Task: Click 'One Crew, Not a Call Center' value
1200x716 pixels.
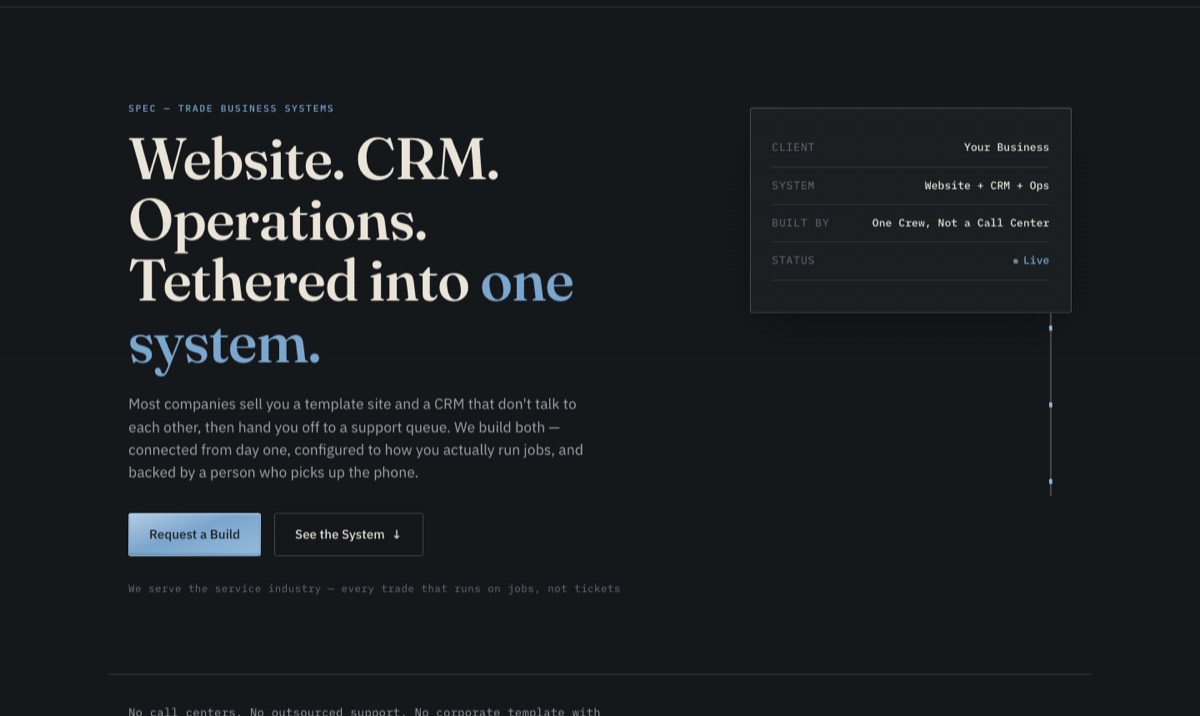Action: [x=960, y=223]
